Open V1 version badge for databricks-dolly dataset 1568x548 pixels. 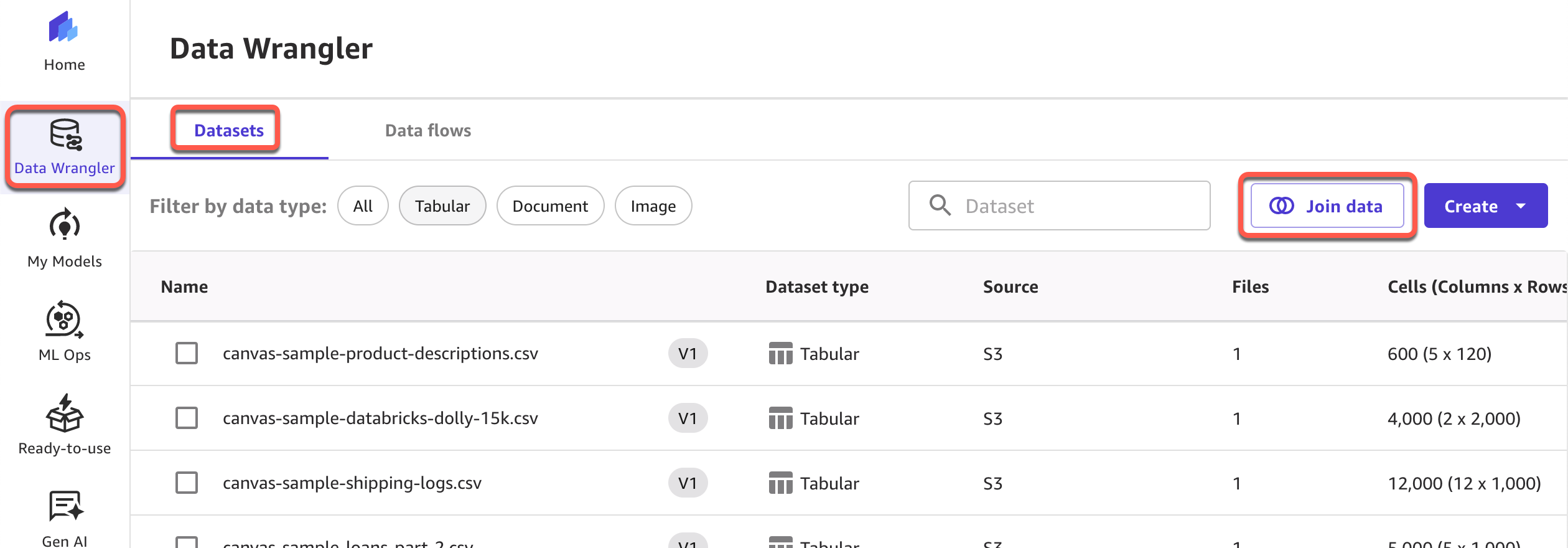(687, 418)
